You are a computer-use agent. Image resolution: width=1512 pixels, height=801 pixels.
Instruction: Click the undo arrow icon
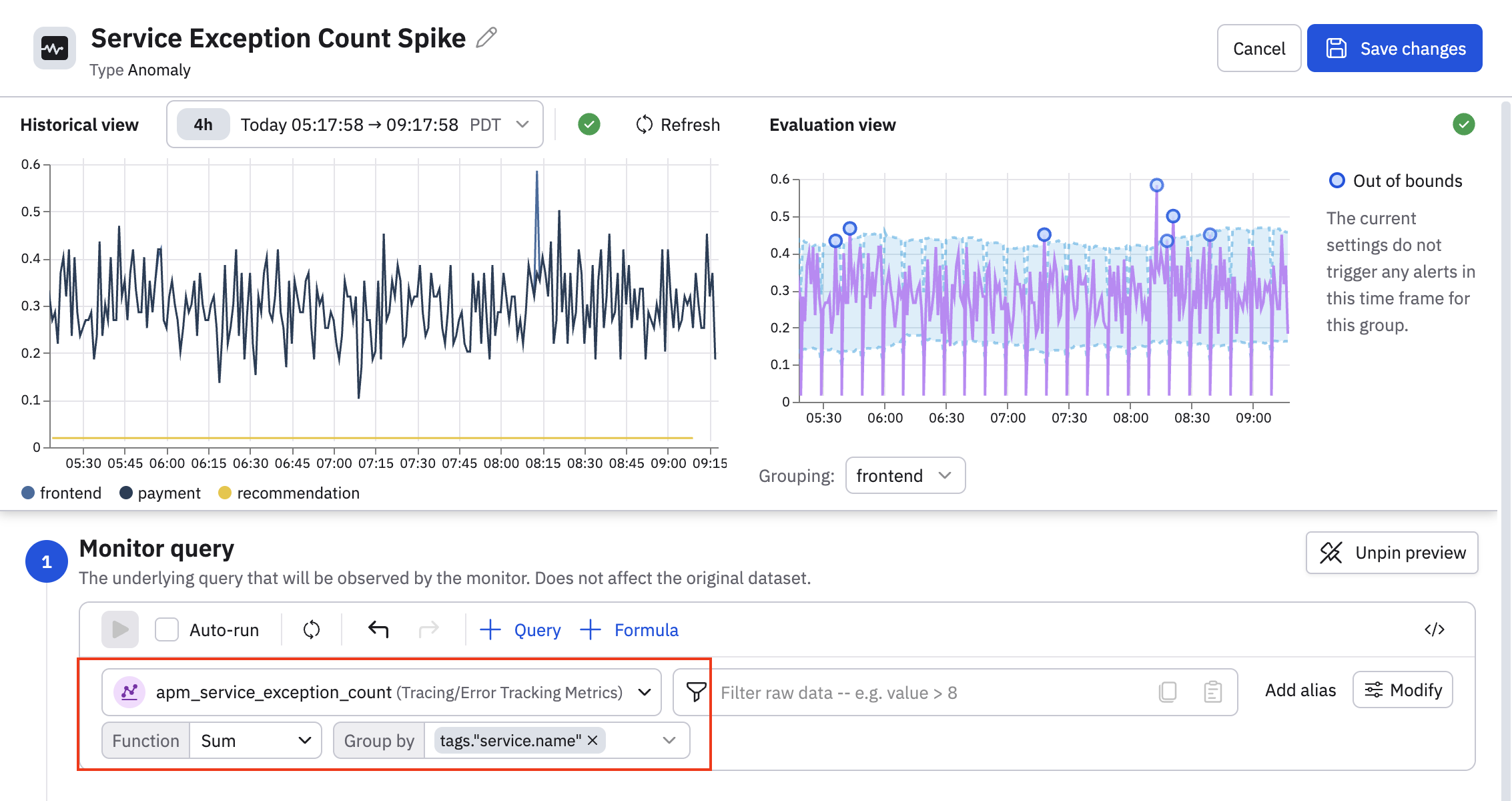(x=378, y=629)
